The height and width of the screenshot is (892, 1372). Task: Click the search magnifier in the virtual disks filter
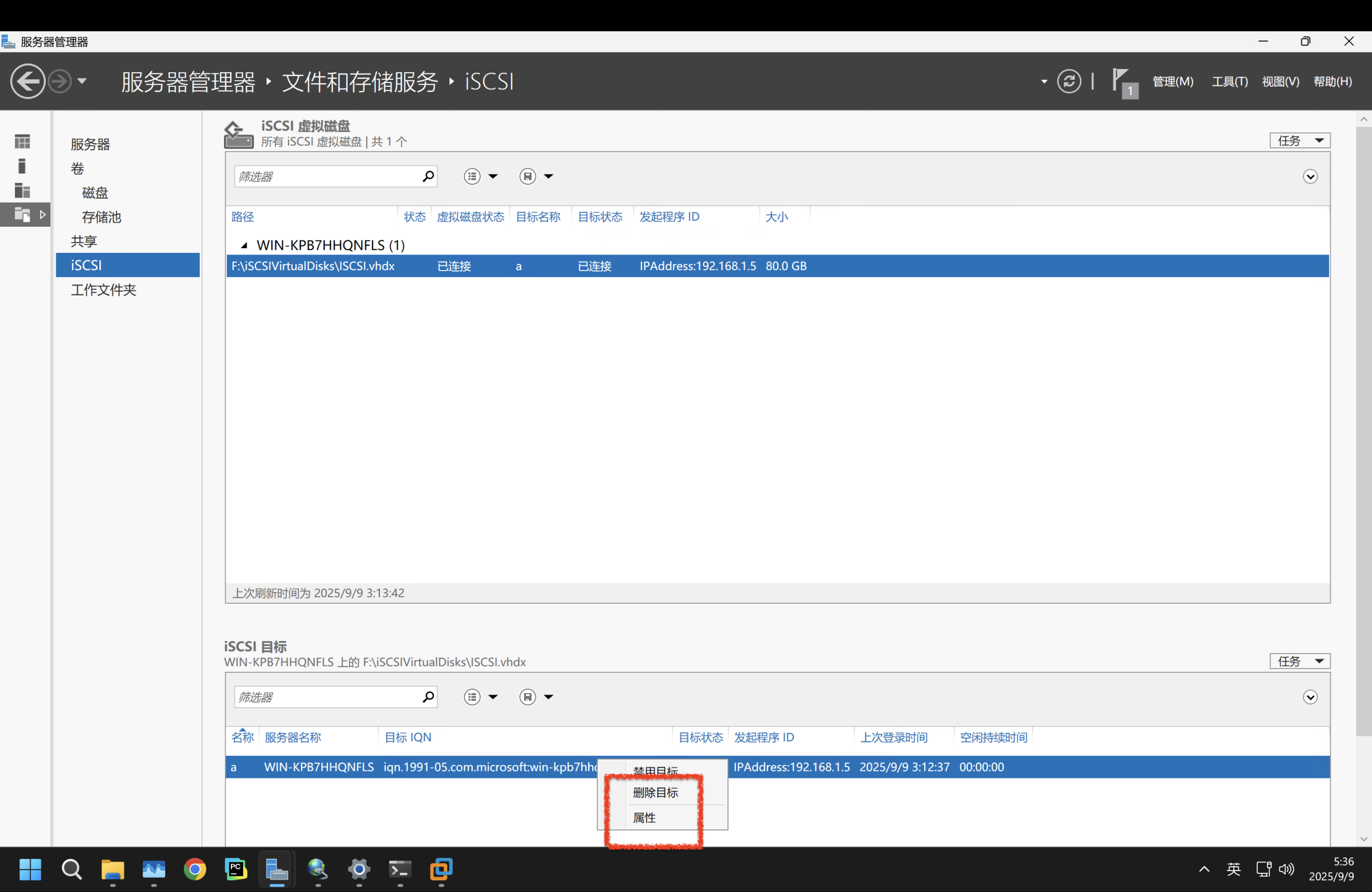428,176
